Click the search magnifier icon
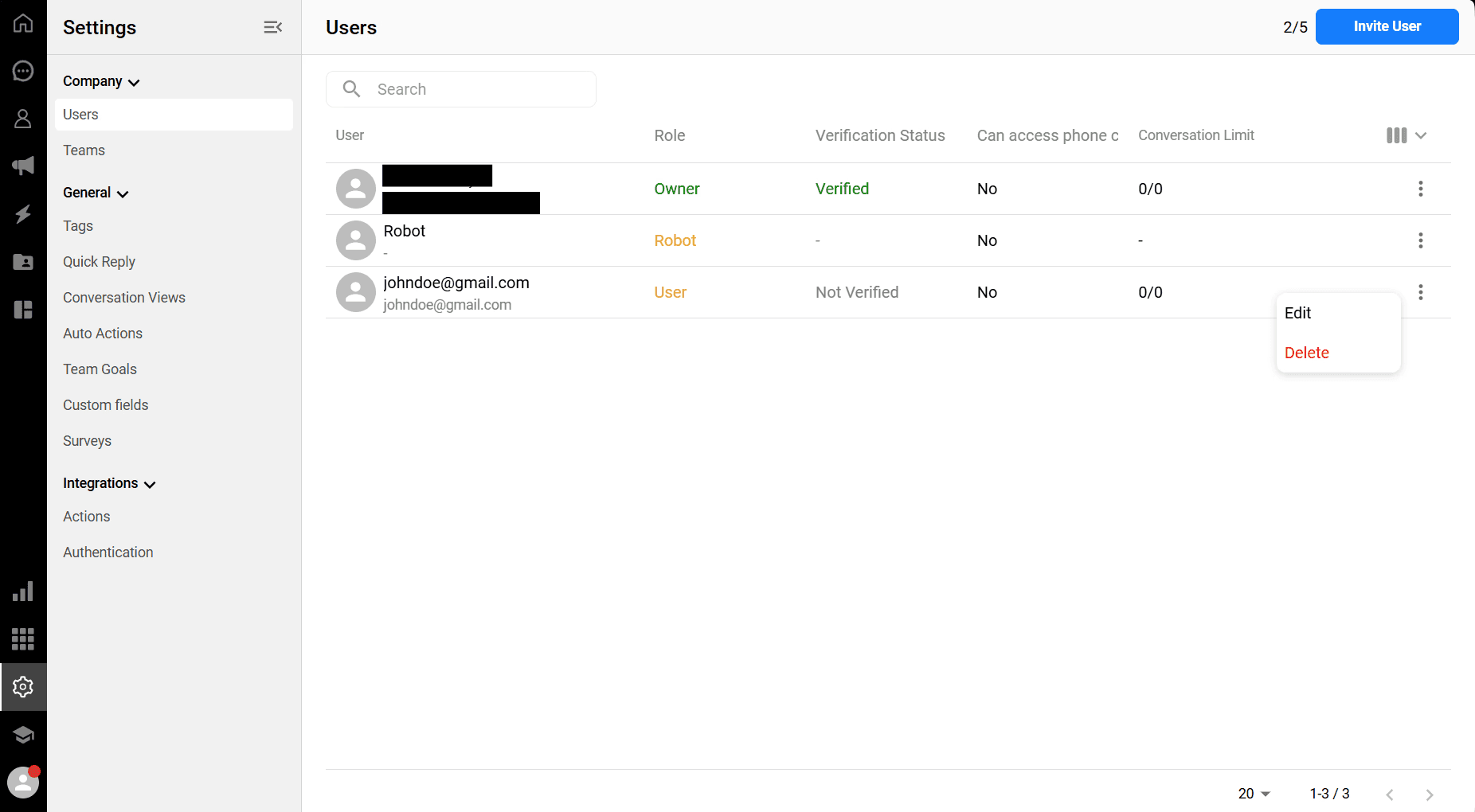 click(351, 88)
